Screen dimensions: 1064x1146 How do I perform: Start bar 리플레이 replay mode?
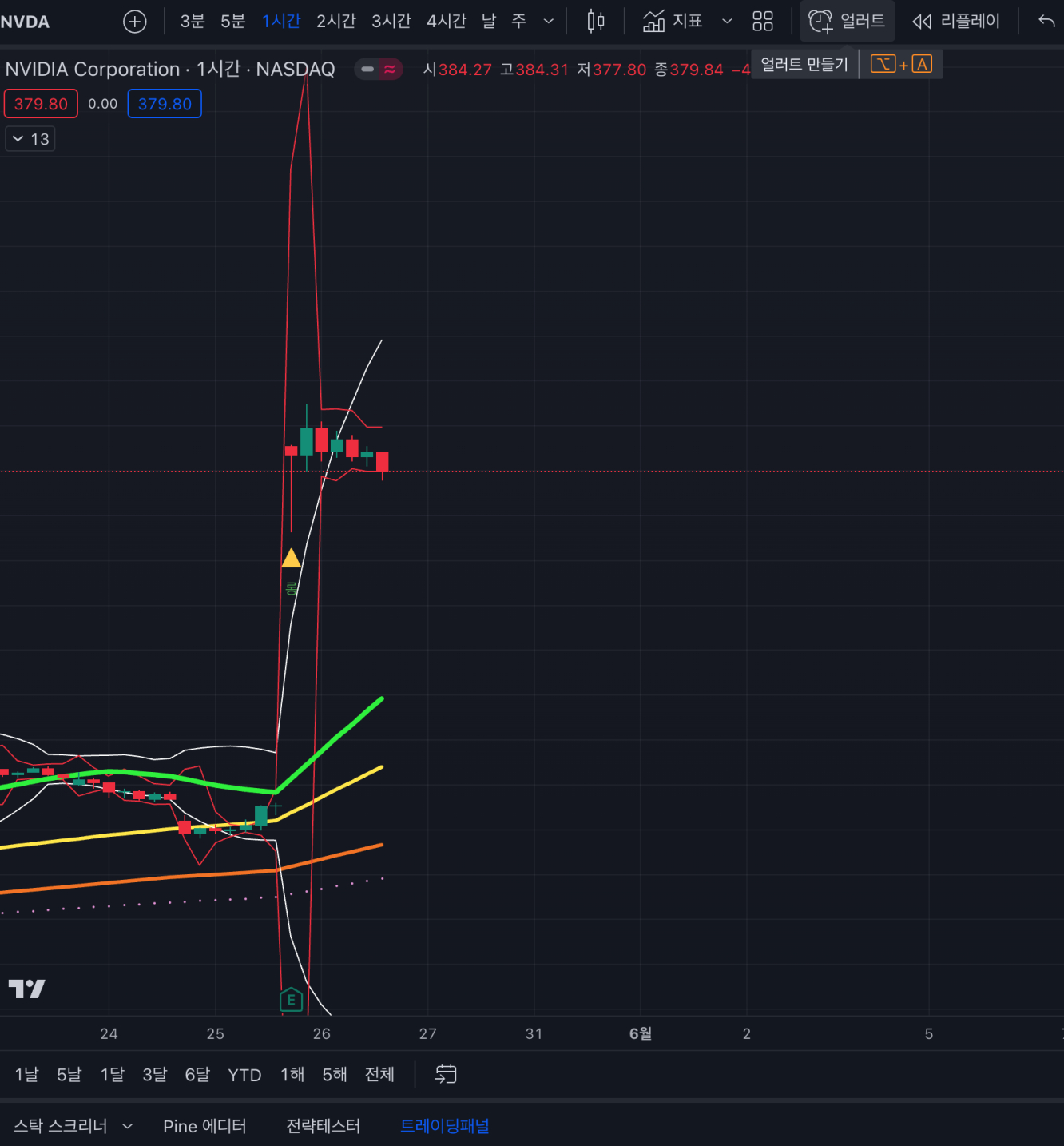(x=956, y=22)
